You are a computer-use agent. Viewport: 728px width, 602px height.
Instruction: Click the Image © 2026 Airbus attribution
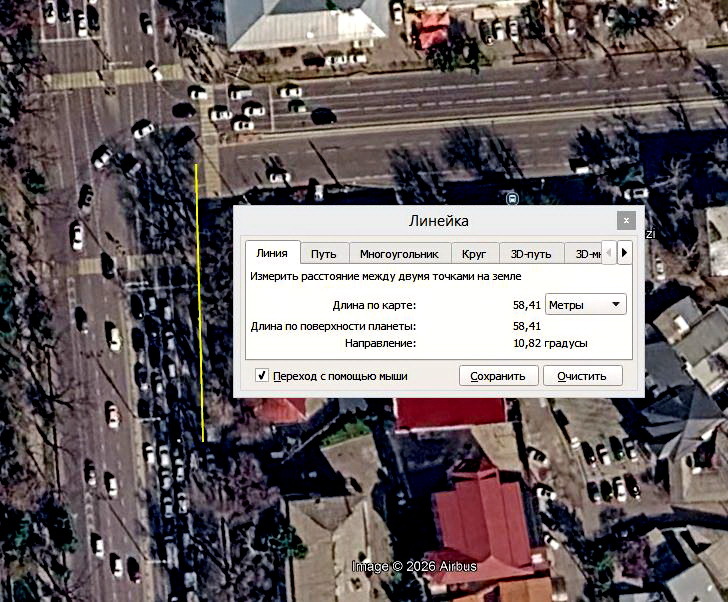pos(414,566)
